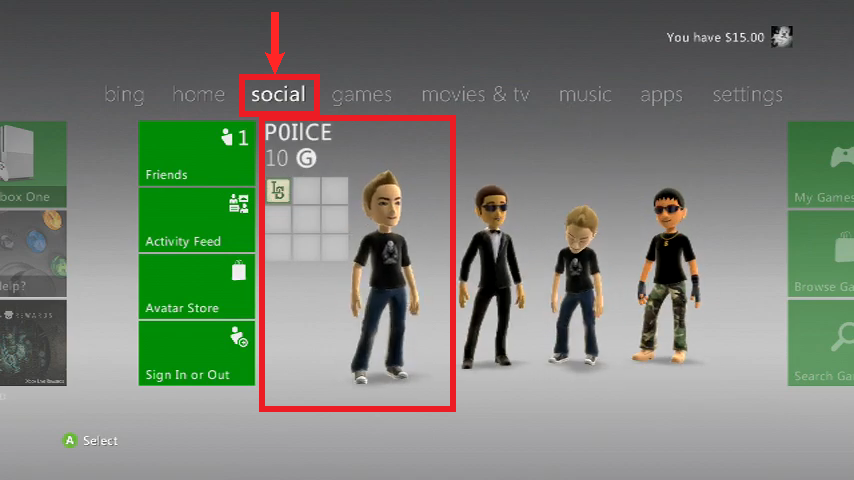Open the Friends tile

click(x=197, y=154)
